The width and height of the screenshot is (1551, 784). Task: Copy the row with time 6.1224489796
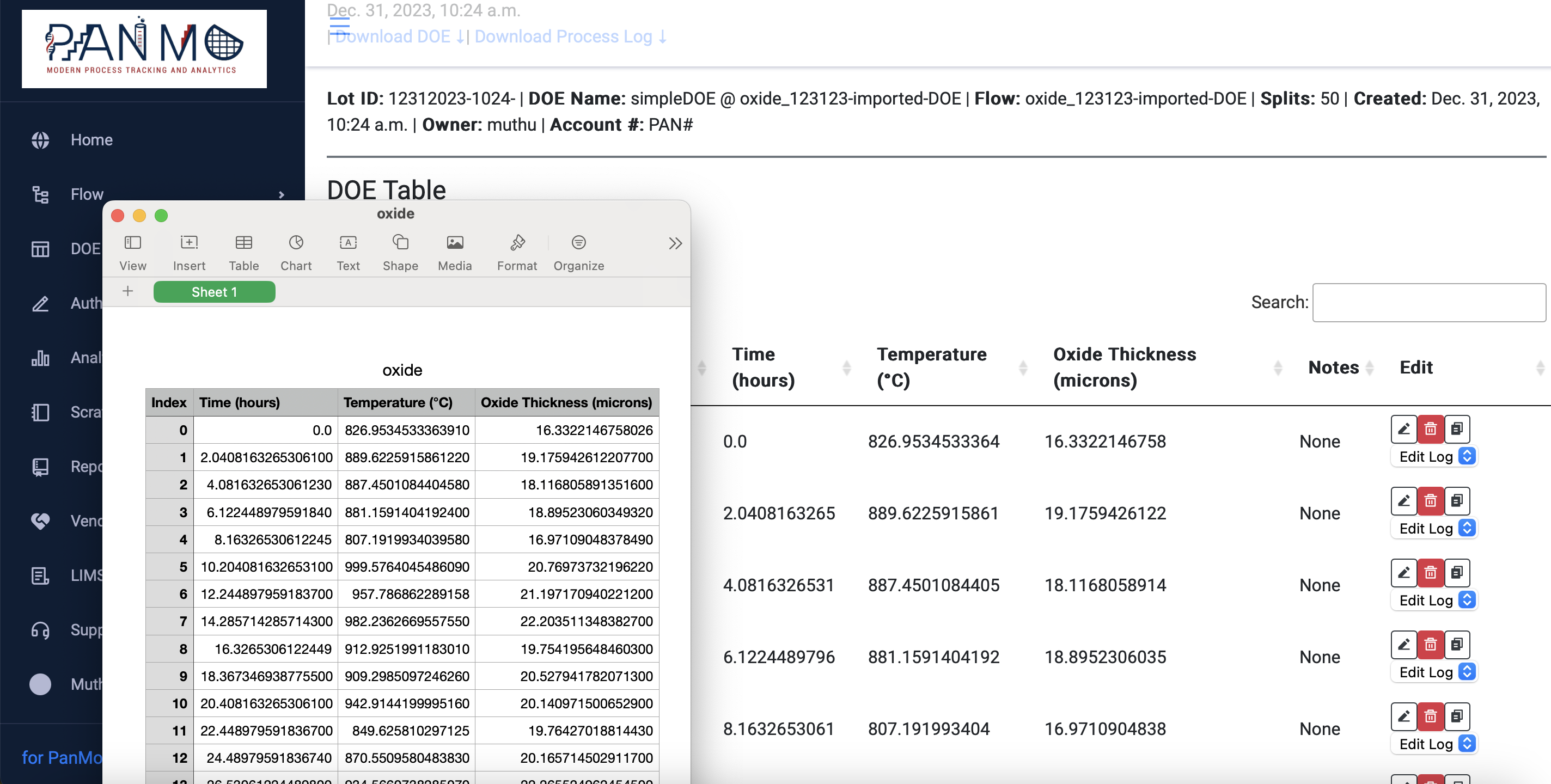click(x=1457, y=644)
